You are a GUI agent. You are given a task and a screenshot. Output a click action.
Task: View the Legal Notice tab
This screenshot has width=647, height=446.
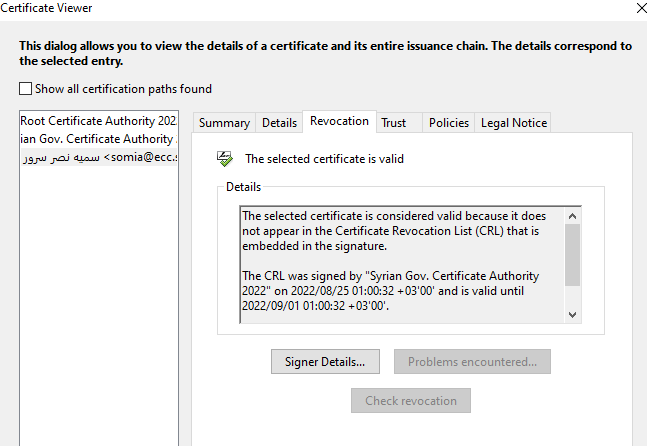514,123
